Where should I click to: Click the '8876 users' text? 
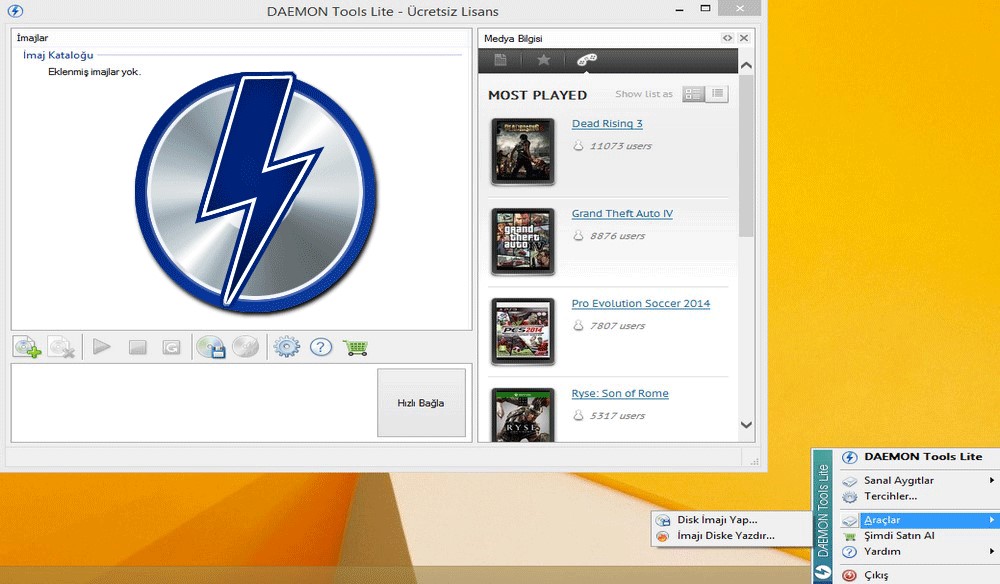(x=617, y=236)
